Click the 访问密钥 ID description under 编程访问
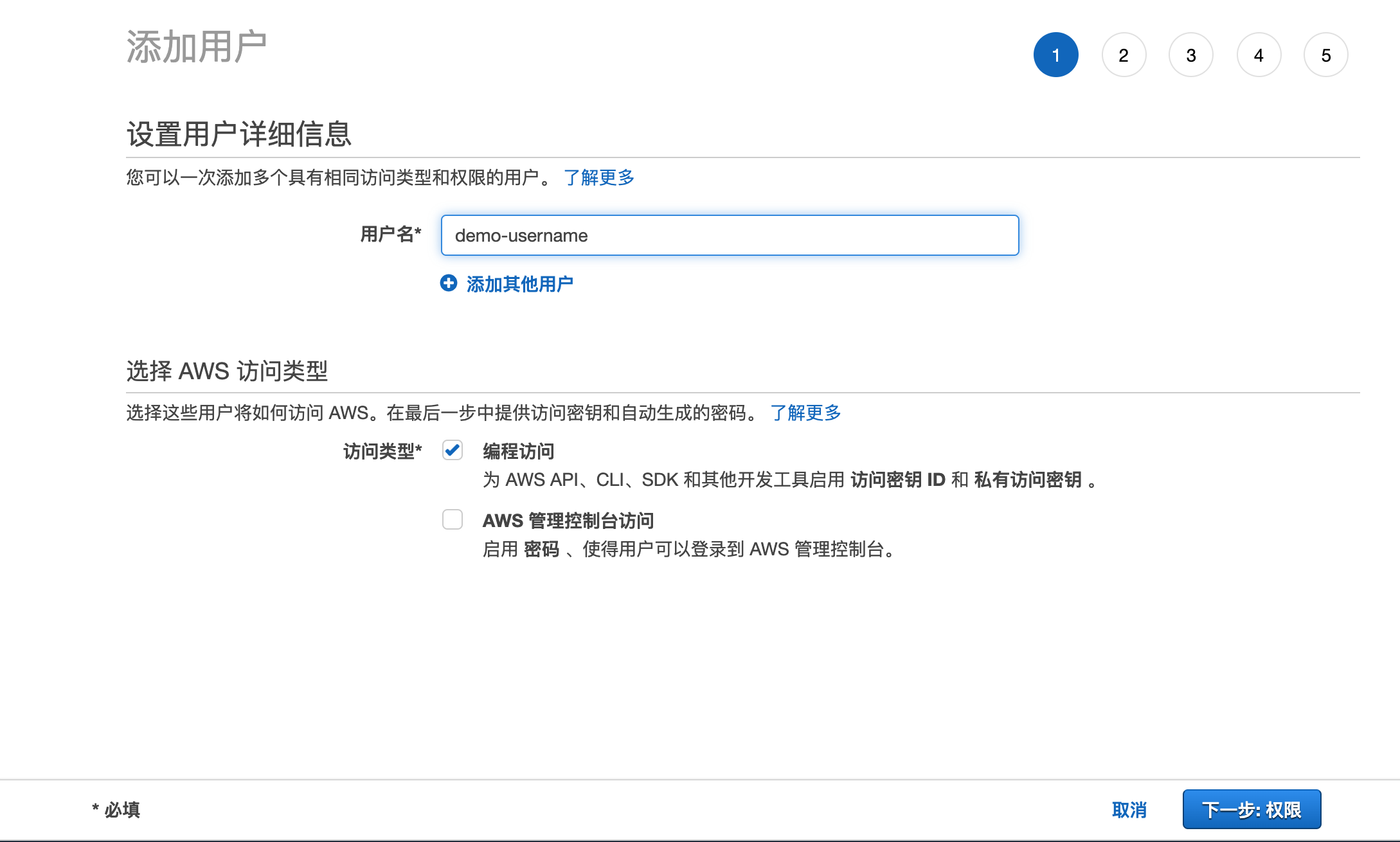1400x842 pixels. click(897, 480)
